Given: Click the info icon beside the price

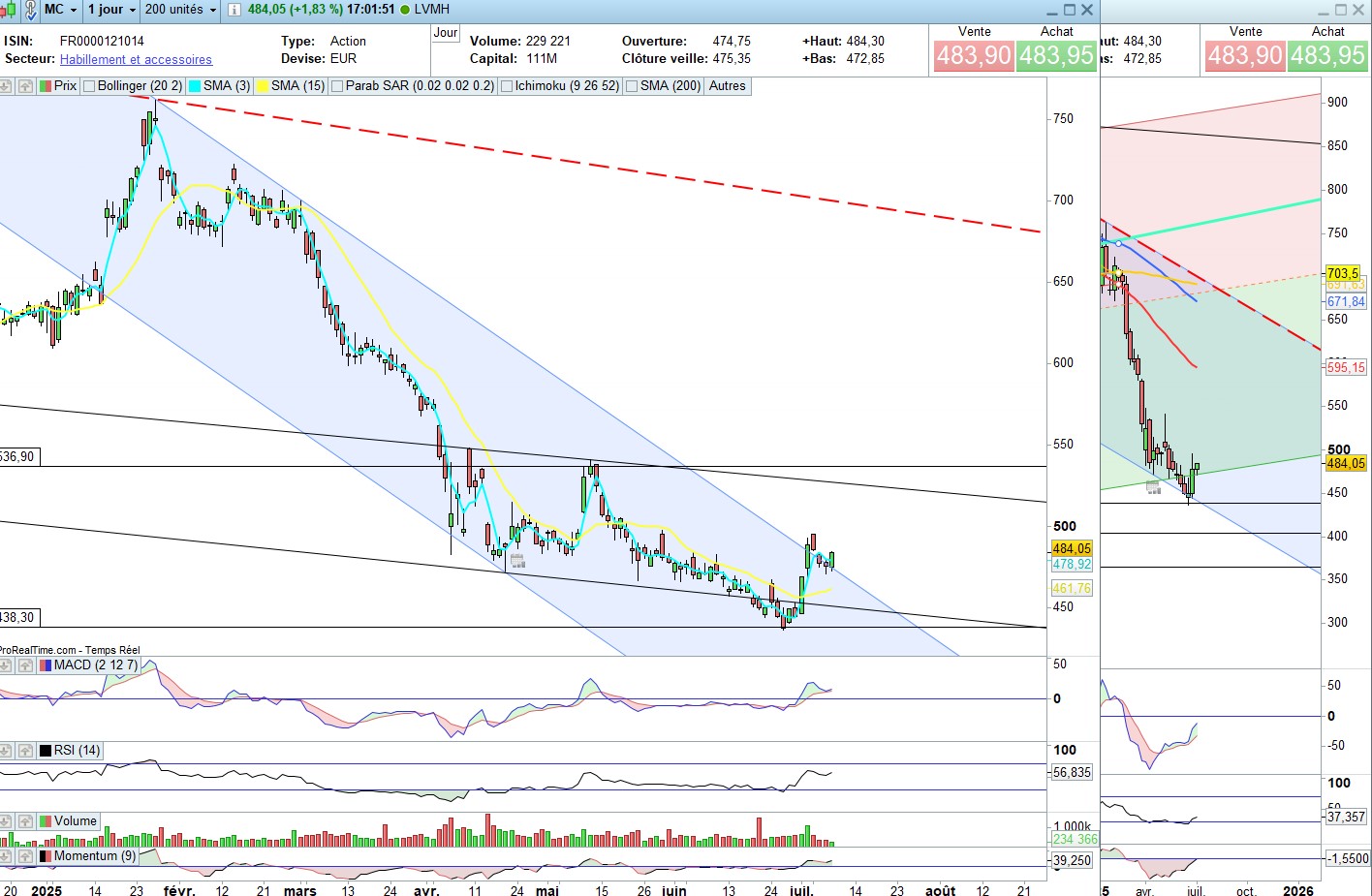Looking at the screenshot, I should point(234,10).
